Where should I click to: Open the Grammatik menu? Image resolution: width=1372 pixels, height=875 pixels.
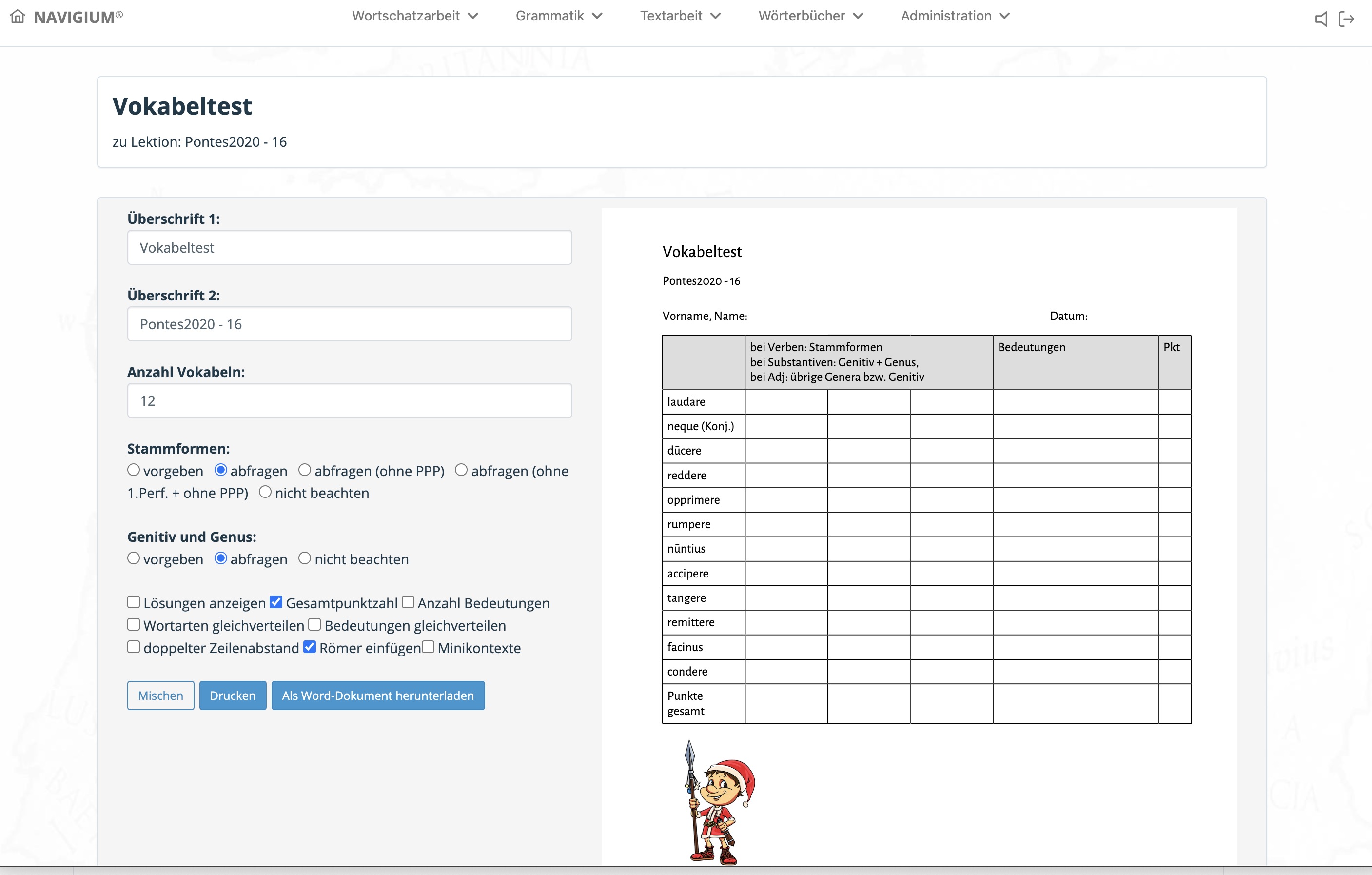click(559, 16)
